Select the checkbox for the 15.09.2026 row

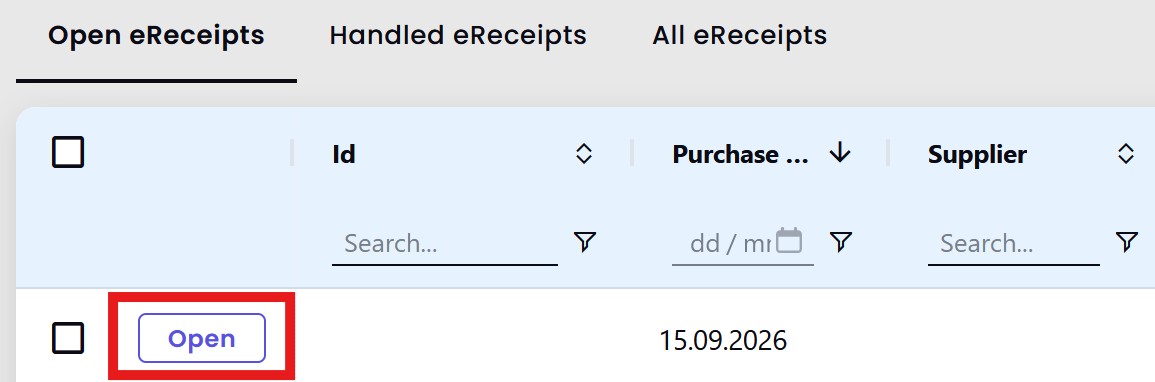68,339
